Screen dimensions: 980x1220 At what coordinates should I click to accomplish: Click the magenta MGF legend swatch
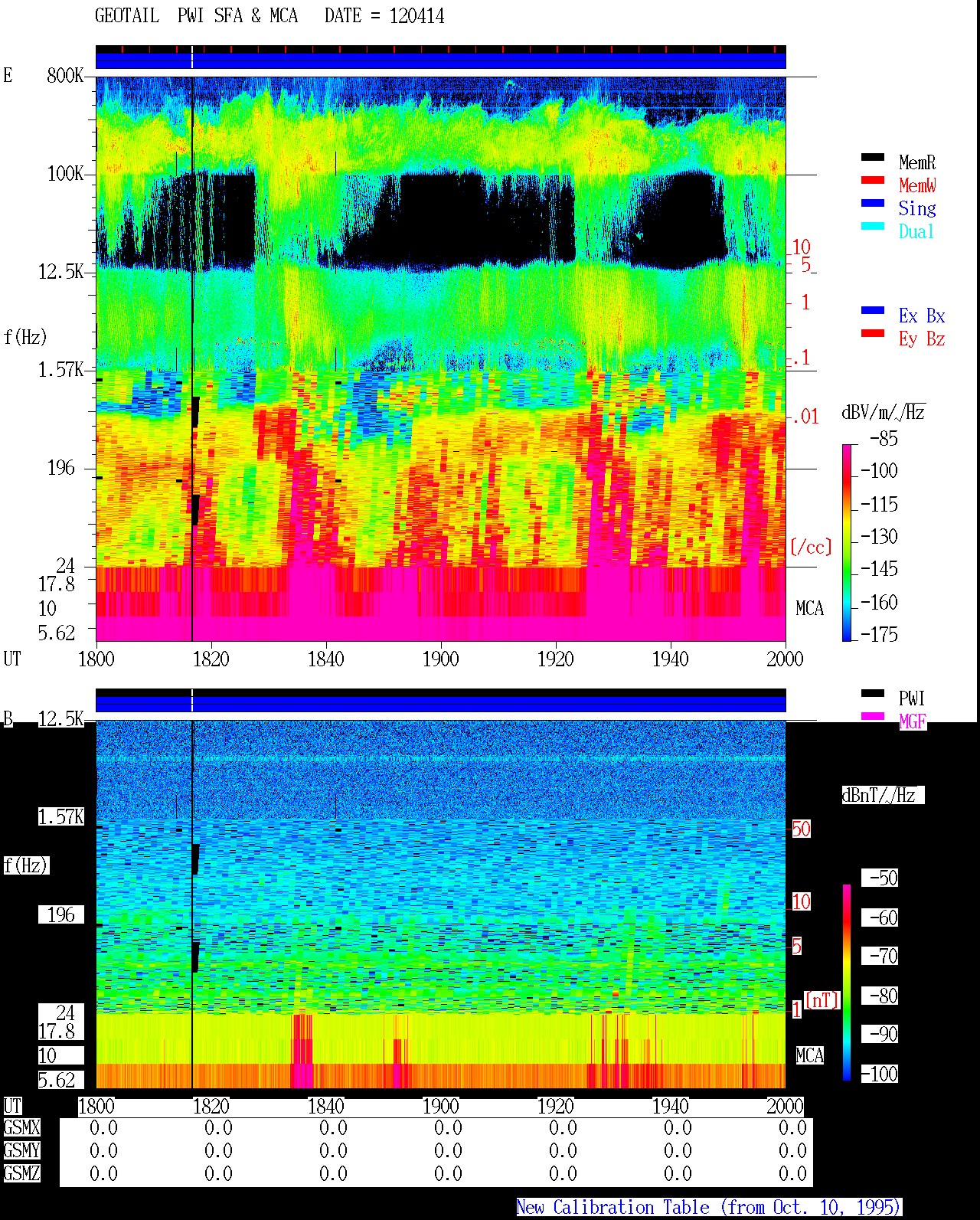(x=873, y=716)
